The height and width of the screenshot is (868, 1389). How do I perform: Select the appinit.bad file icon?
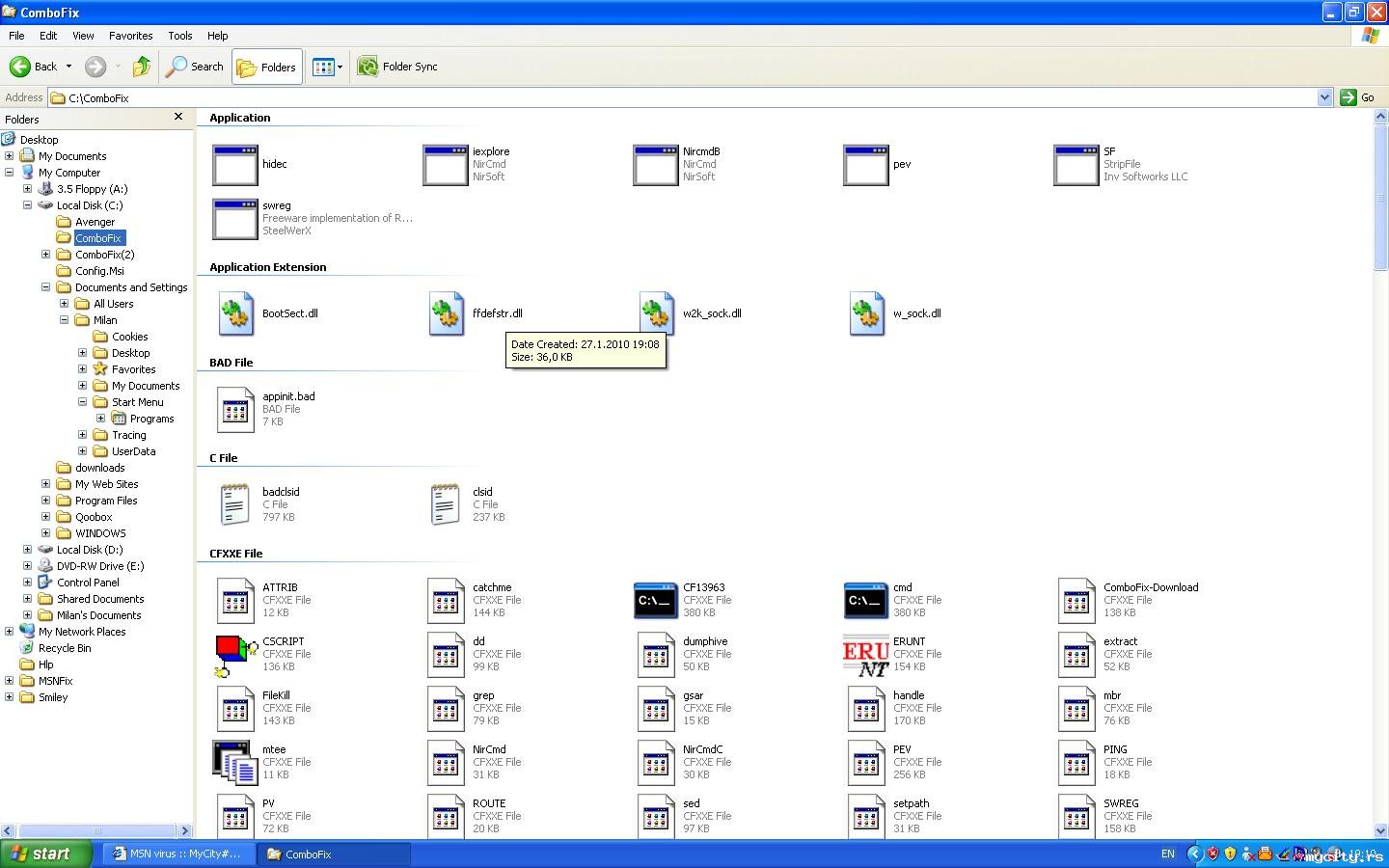click(235, 410)
